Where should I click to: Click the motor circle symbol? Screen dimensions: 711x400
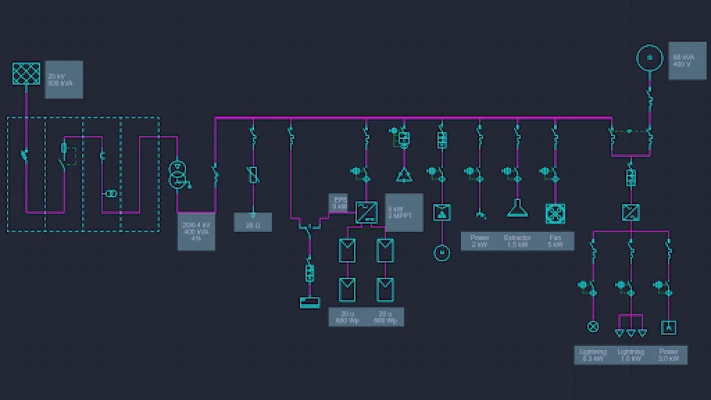(x=442, y=253)
